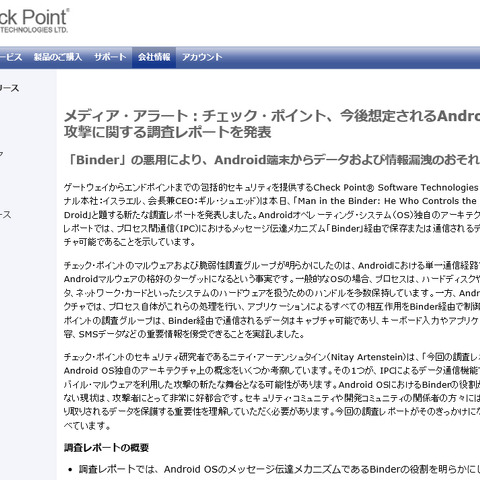The image size is (480, 480).
Task: Click the bullet item starting 調査レポートでは、Android OS
Action: pyautogui.click(x=279, y=469)
